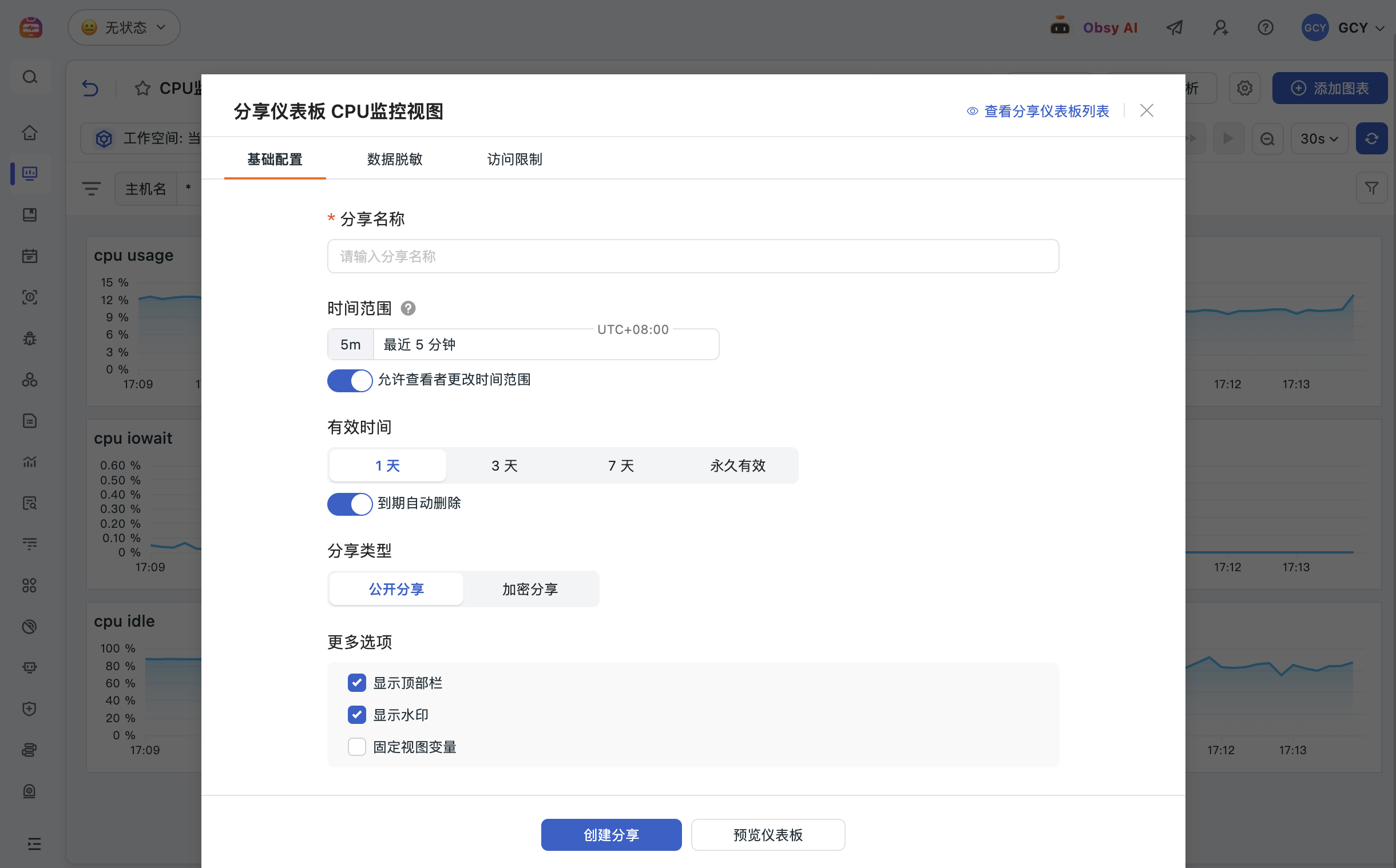The image size is (1396, 868).
Task: Select 公开分享 share type
Action: tap(396, 588)
